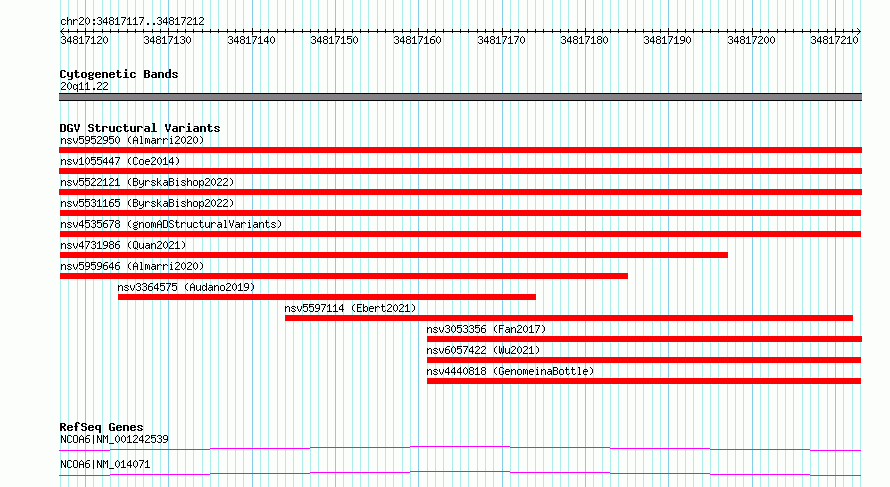Select the nsv5522121 red variant bar

click(x=460, y=192)
